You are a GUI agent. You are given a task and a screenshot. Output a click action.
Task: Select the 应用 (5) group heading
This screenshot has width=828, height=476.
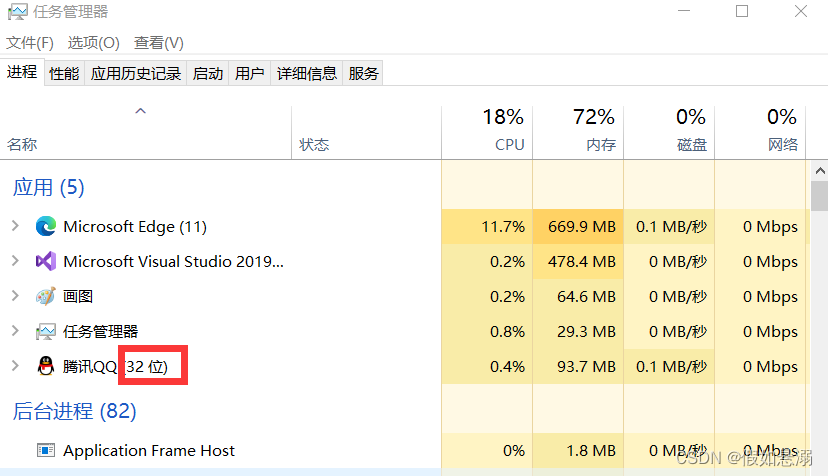click(x=49, y=187)
